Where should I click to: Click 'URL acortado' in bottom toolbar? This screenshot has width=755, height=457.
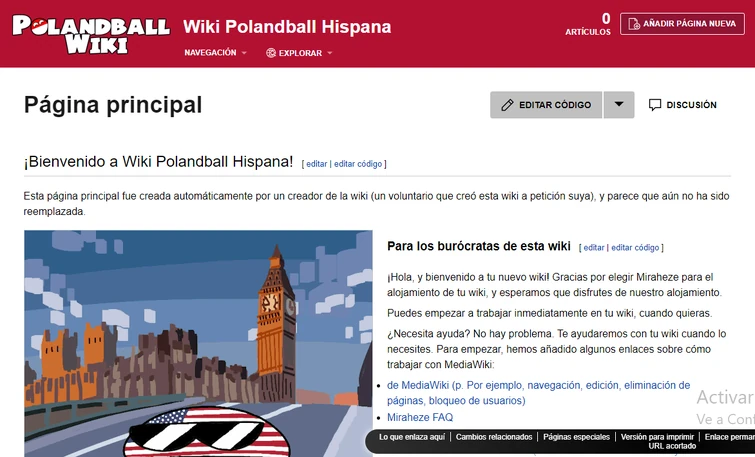672,446
